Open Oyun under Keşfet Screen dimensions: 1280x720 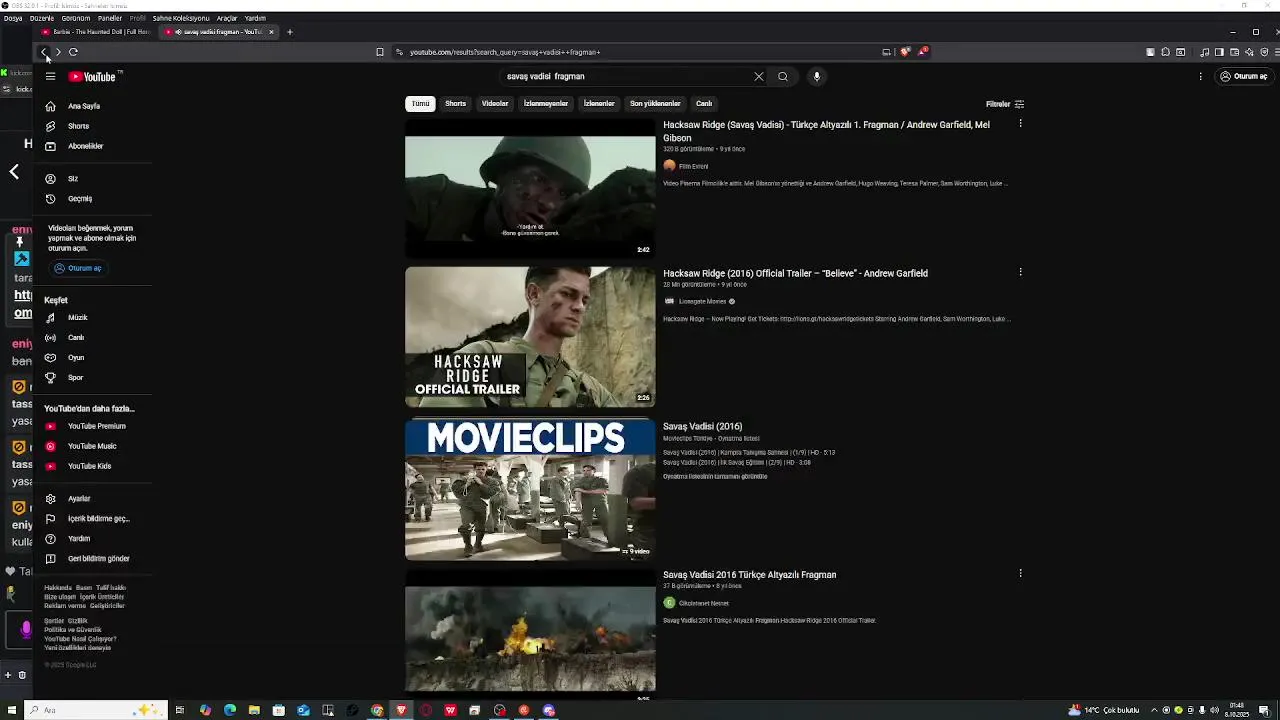pyautogui.click(x=76, y=357)
